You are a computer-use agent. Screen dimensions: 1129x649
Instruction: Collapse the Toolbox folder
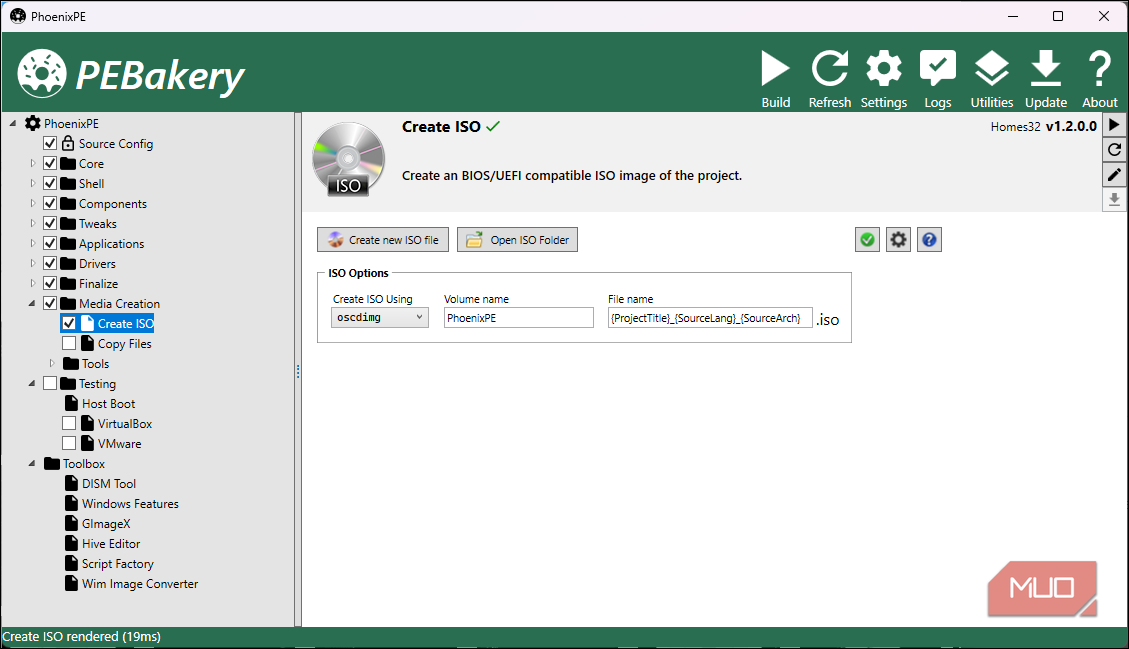point(32,464)
